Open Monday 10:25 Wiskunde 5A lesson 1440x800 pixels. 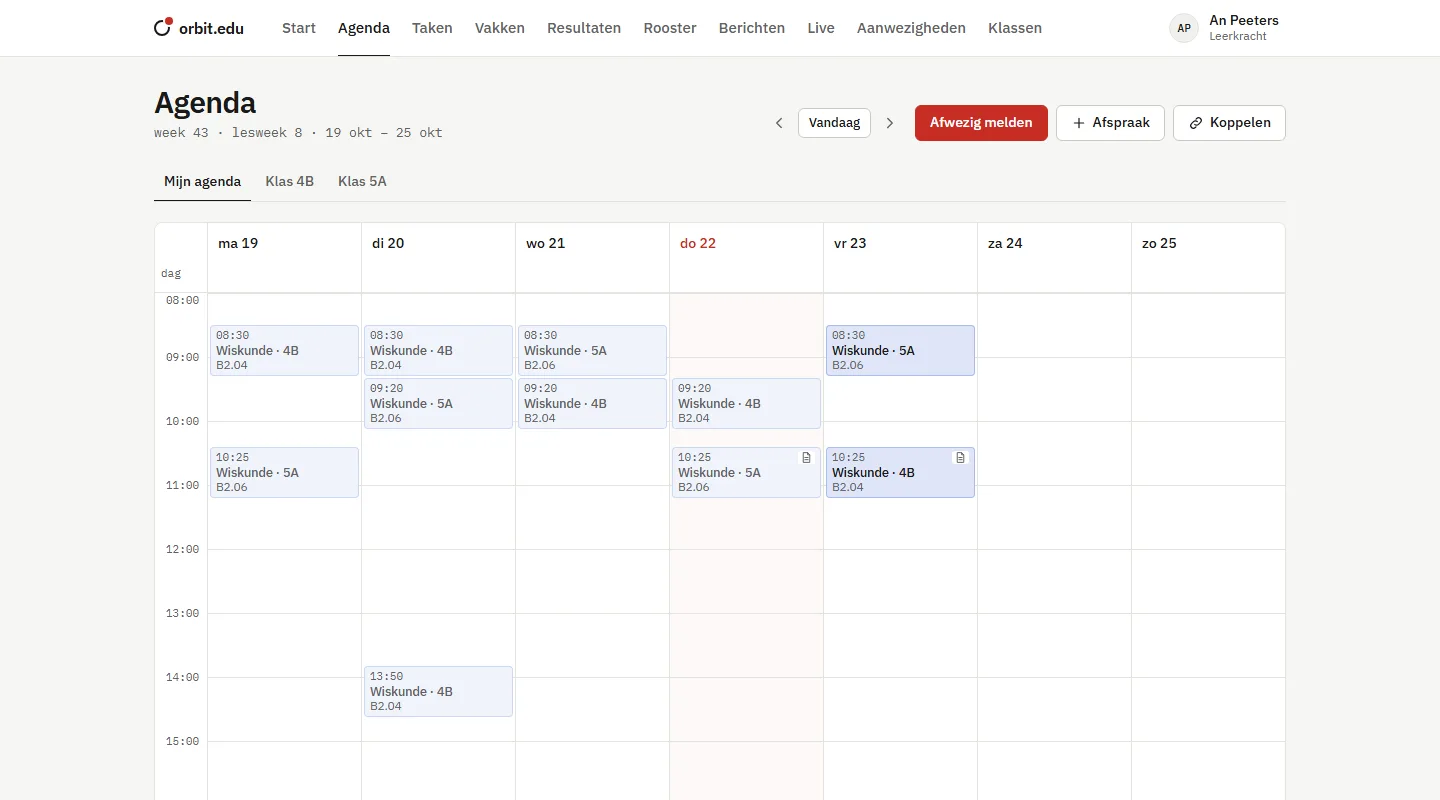(284, 472)
